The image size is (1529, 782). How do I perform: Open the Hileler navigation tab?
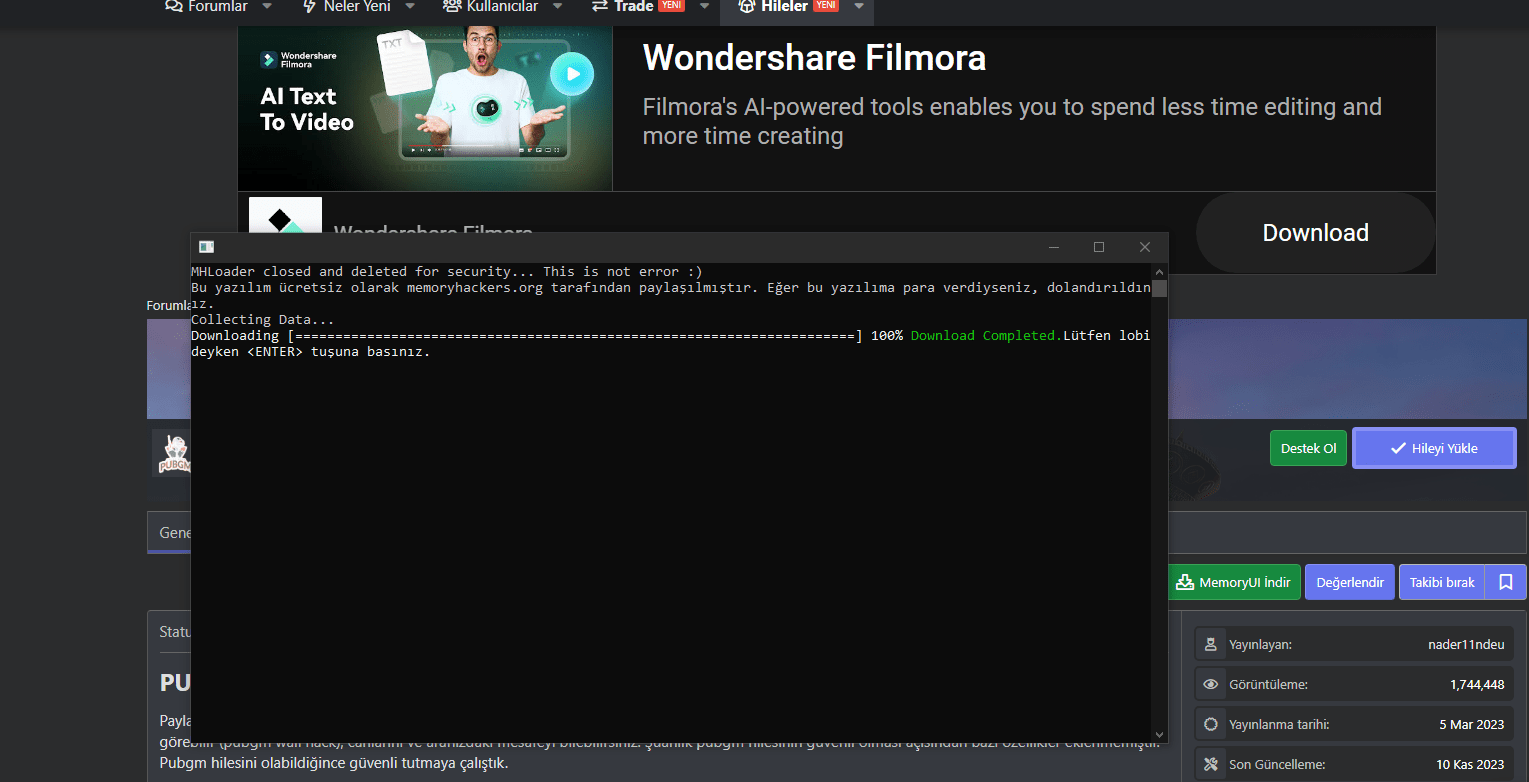pyautogui.click(x=788, y=6)
